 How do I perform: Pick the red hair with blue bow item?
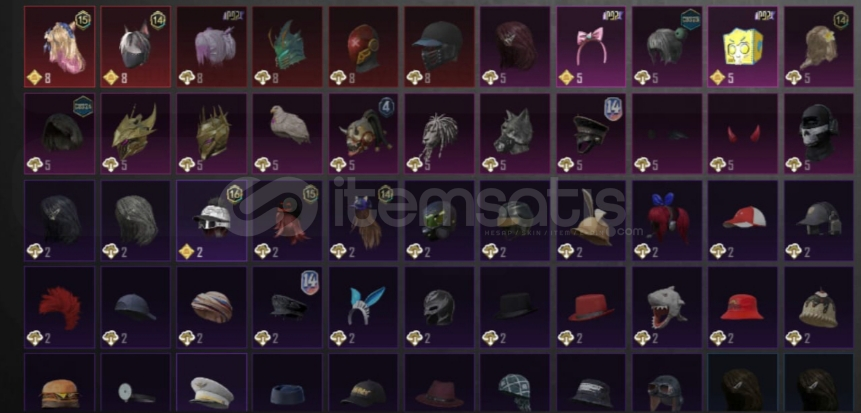pos(667,220)
